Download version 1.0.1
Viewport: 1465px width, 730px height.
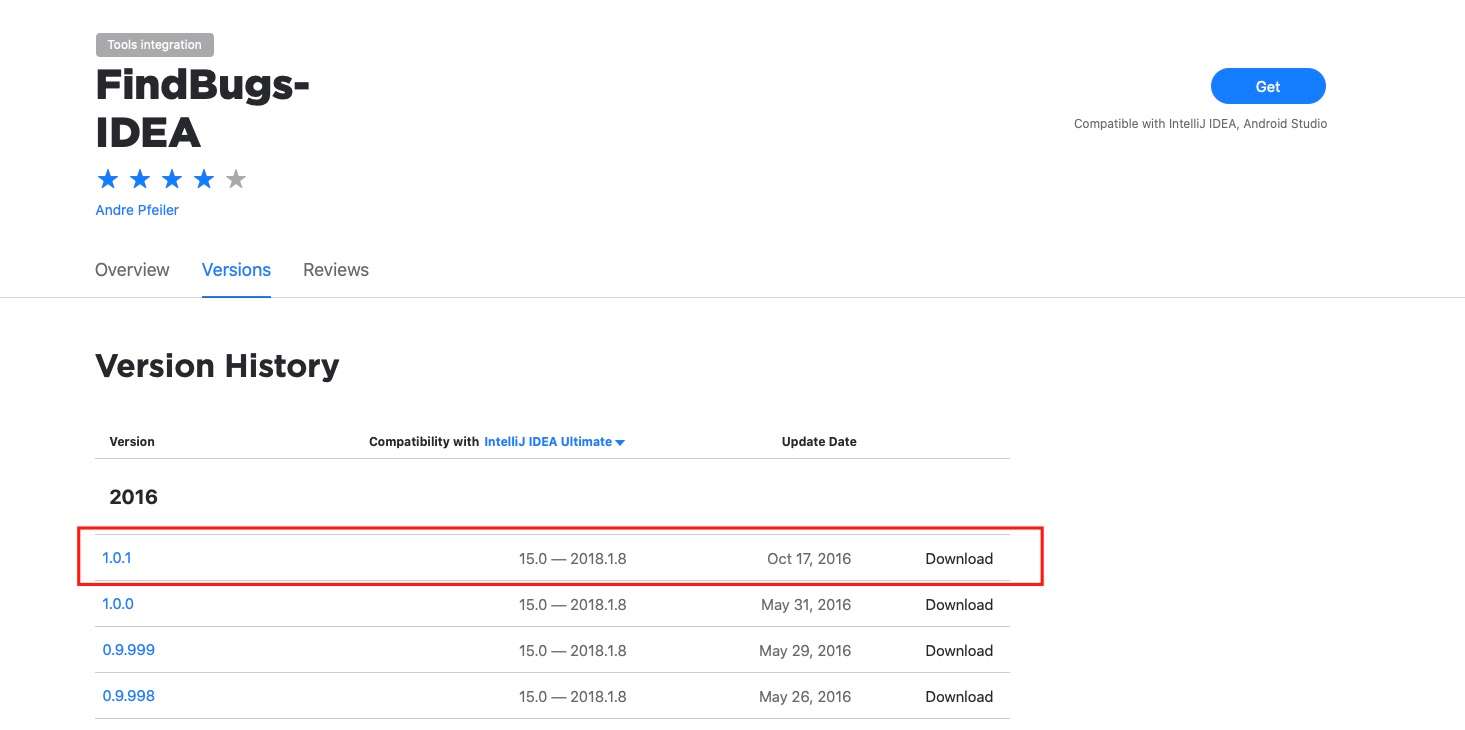pos(959,559)
